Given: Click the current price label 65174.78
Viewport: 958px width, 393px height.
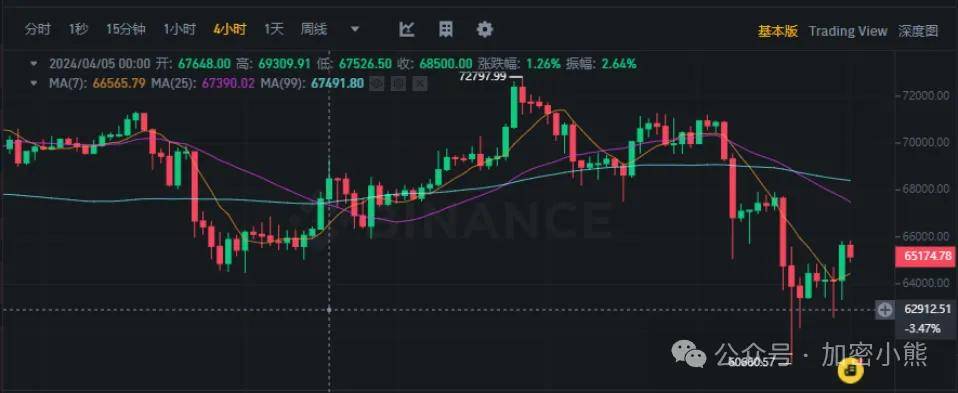Looking at the screenshot, I should coord(925,257).
